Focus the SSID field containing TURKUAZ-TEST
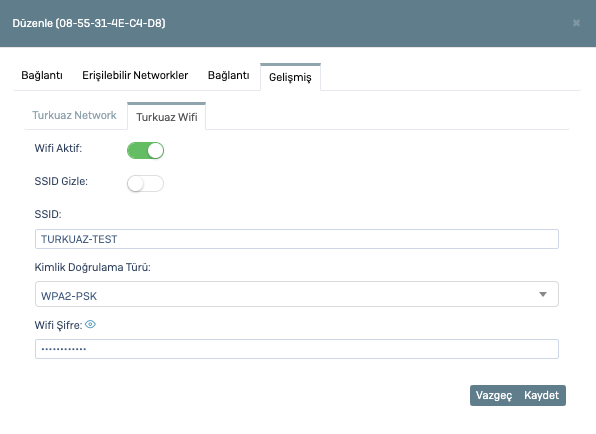Screen dimensions: 596x434 click(x=297, y=239)
